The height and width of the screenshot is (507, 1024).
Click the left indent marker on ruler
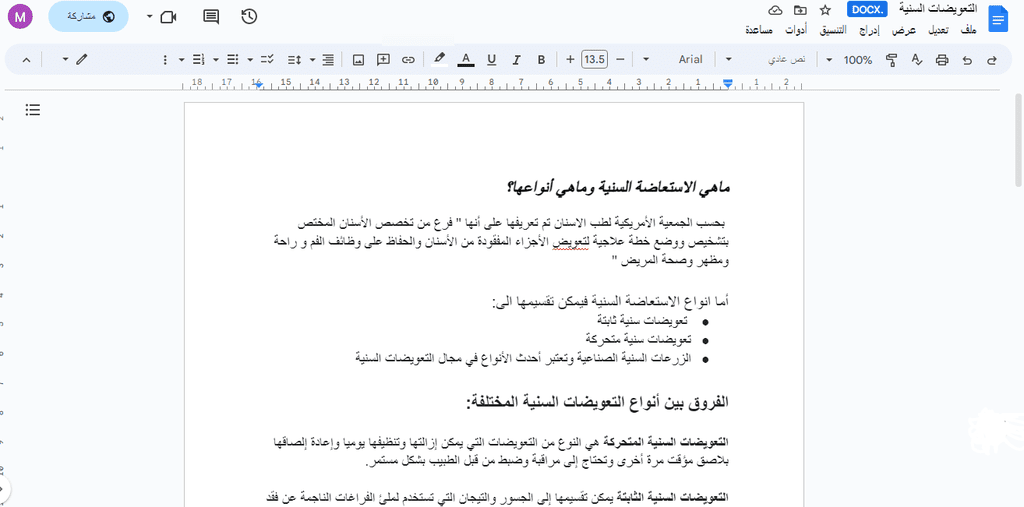[x=259, y=83]
